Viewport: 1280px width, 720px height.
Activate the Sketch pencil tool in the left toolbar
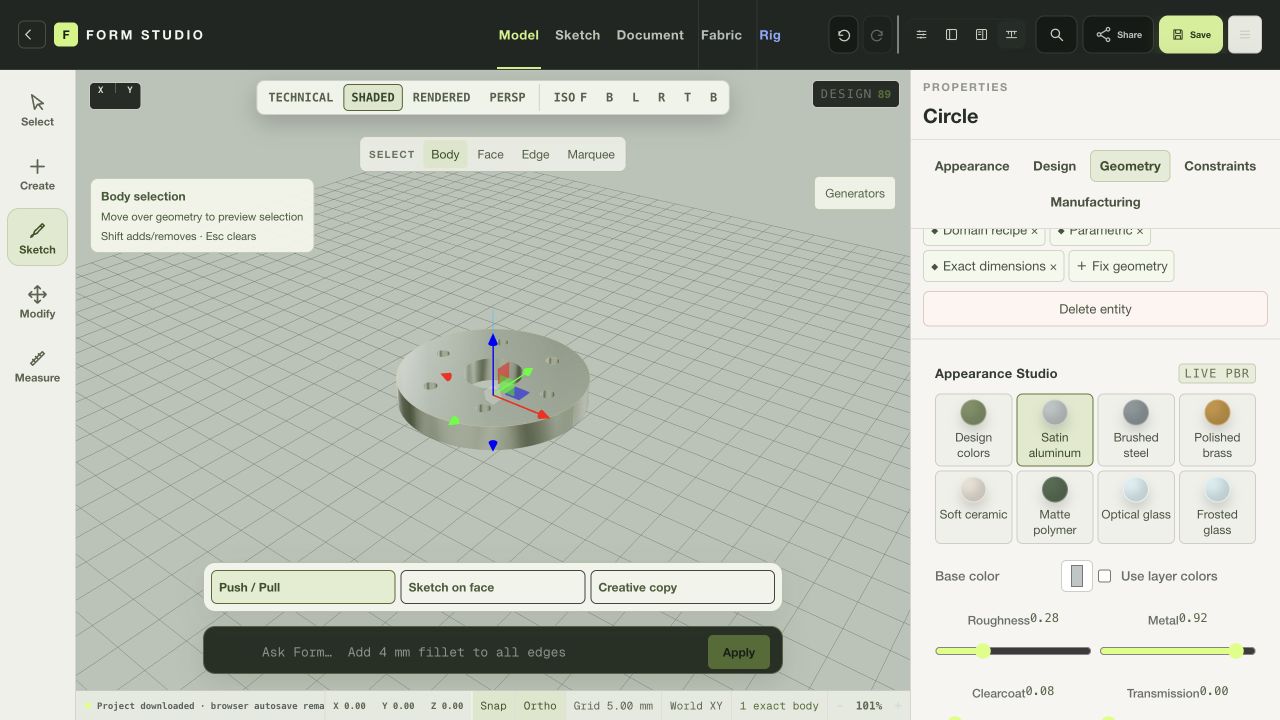(37, 238)
